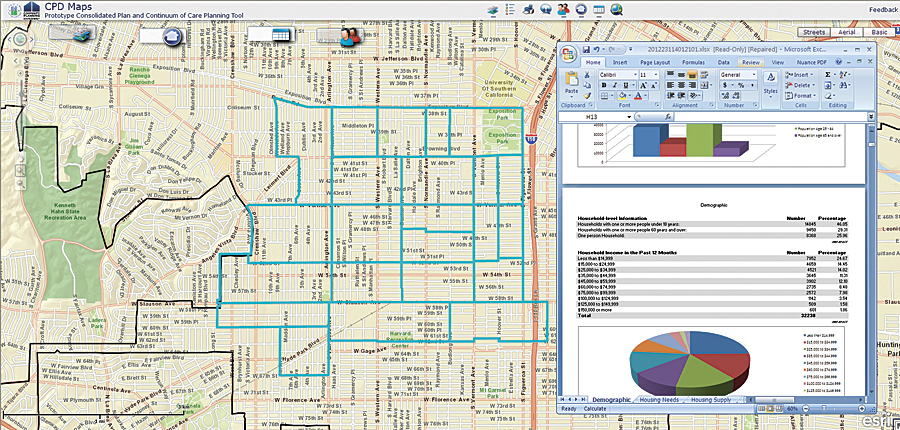Open the General number format dropdown

754,75
